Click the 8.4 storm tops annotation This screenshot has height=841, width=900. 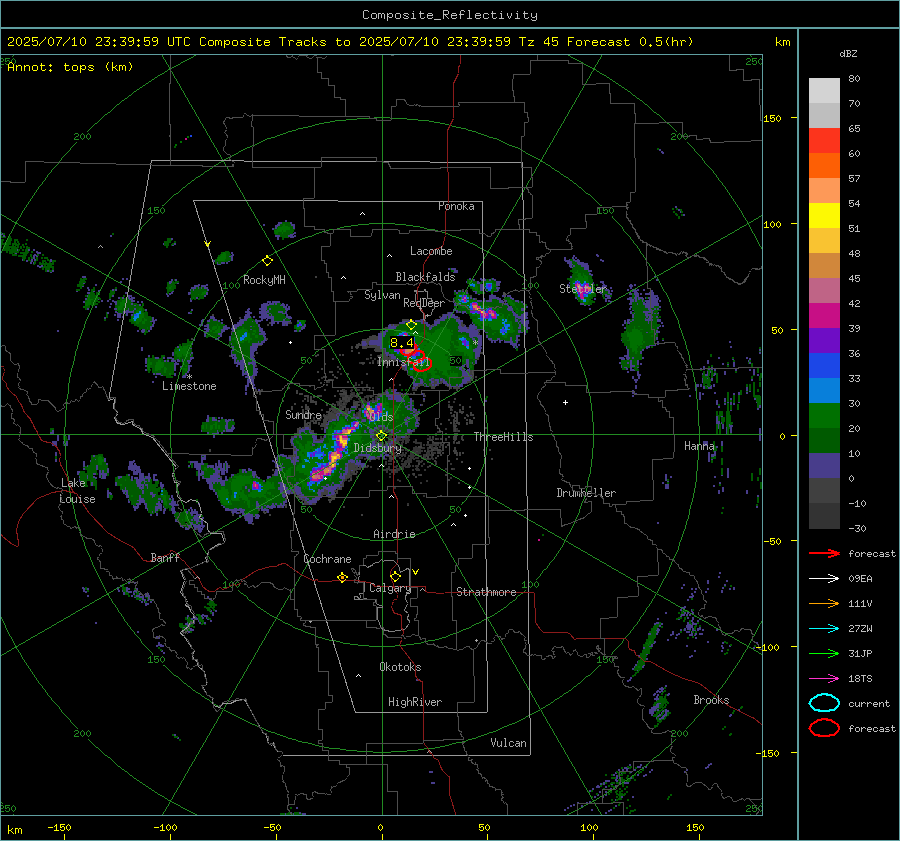click(x=402, y=343)
